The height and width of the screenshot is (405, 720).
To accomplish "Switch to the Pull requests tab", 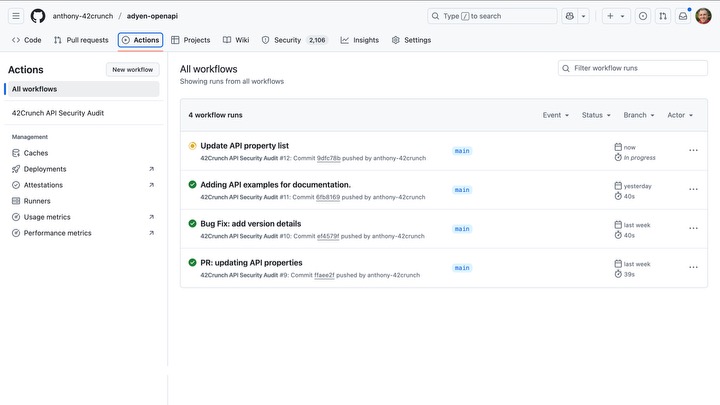I will [x=81, y=40].
